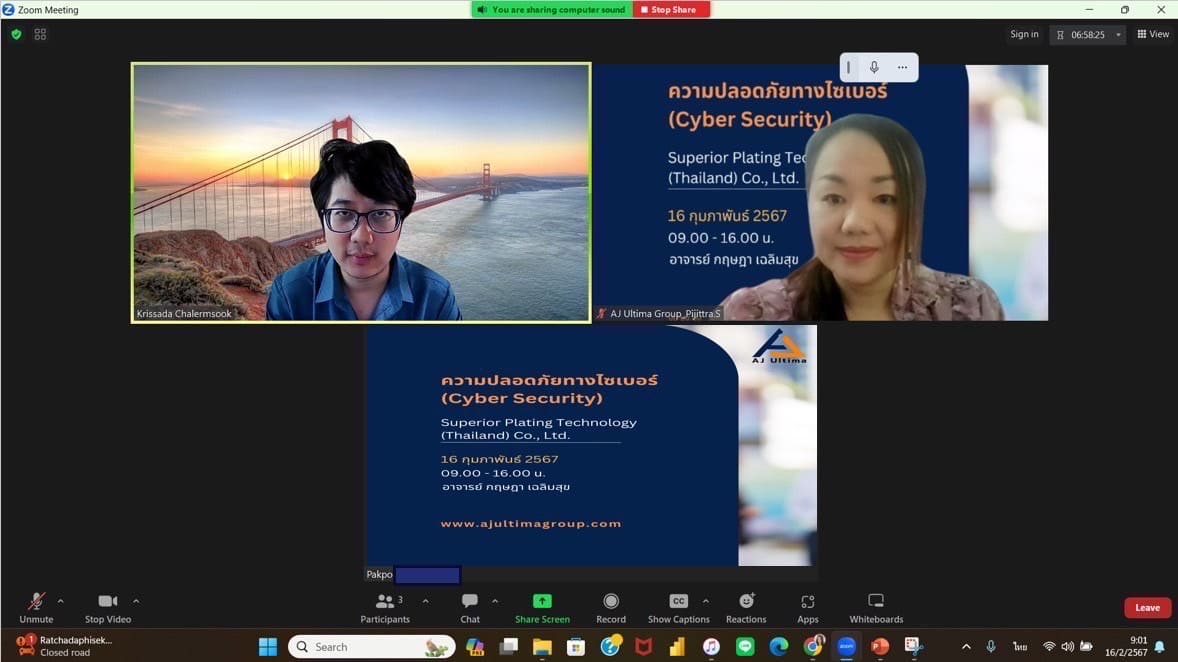Expand the Chat options arrow

tap(495, 601)
